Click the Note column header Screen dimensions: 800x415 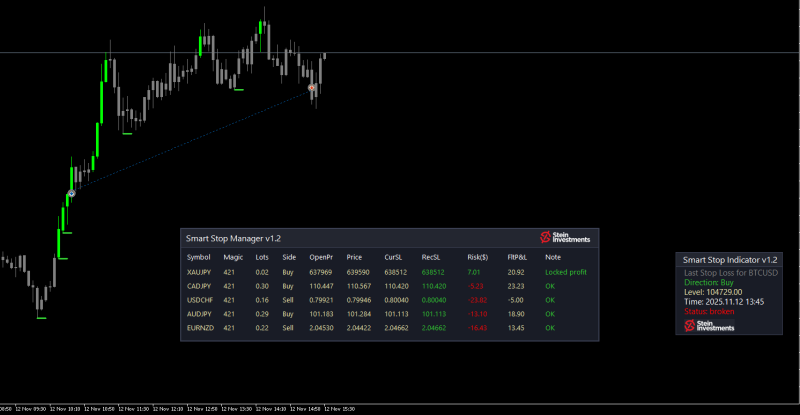(553, 257)
